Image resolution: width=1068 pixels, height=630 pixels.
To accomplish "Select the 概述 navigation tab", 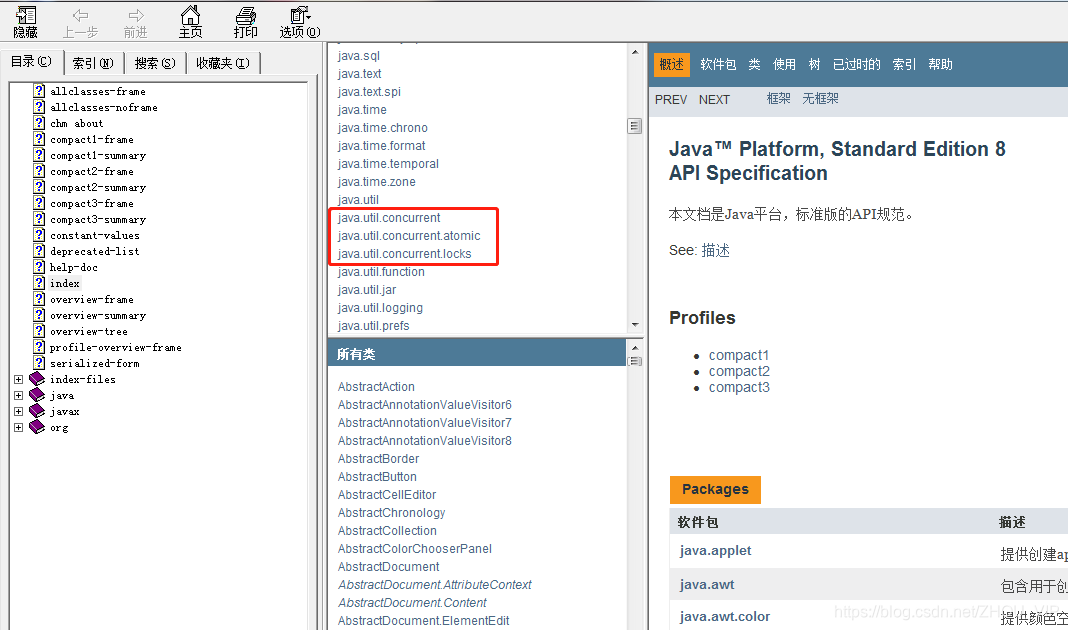I will [x=672, y=64].
